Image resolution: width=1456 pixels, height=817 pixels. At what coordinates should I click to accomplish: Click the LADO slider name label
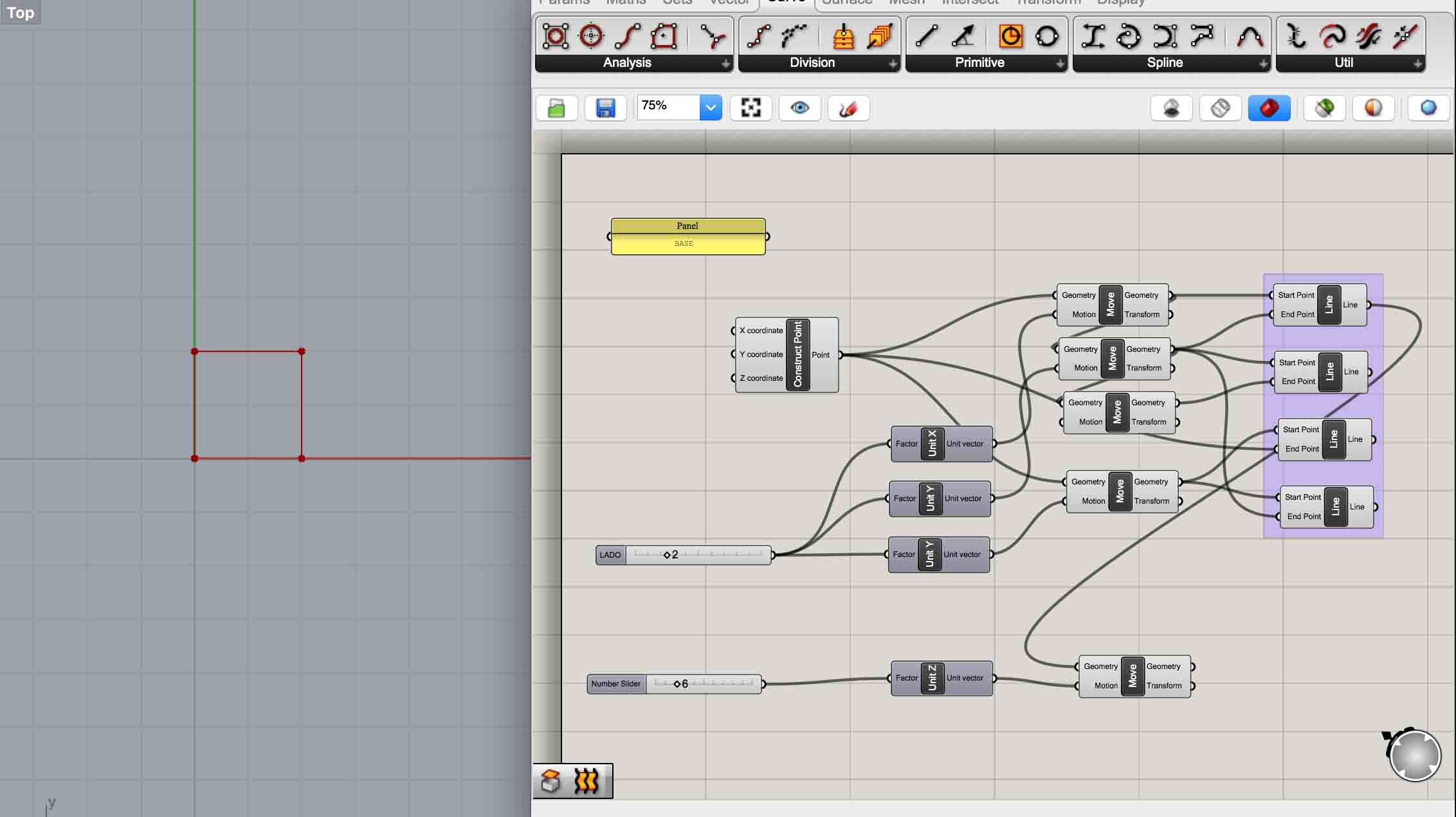(x=610, y=555)
